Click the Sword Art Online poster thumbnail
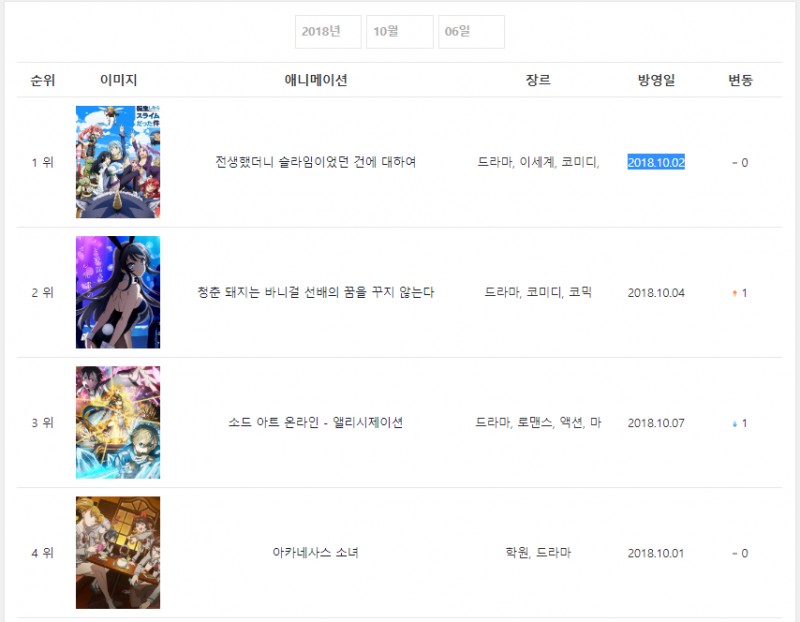This screenshot has height=622, width=800. pyautogui.click(x=118, y=422)
